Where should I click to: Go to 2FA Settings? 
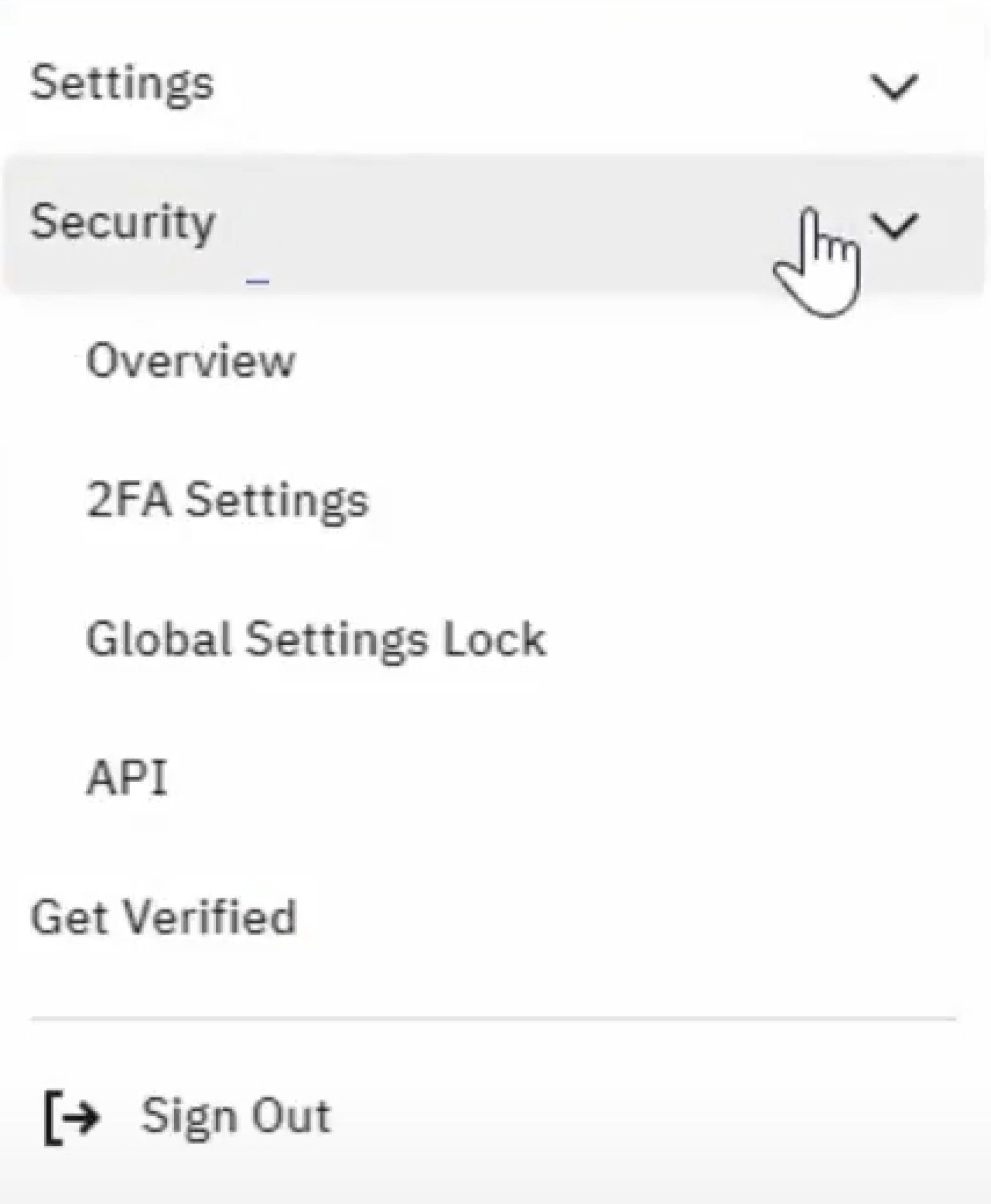(x=227, y=501)
